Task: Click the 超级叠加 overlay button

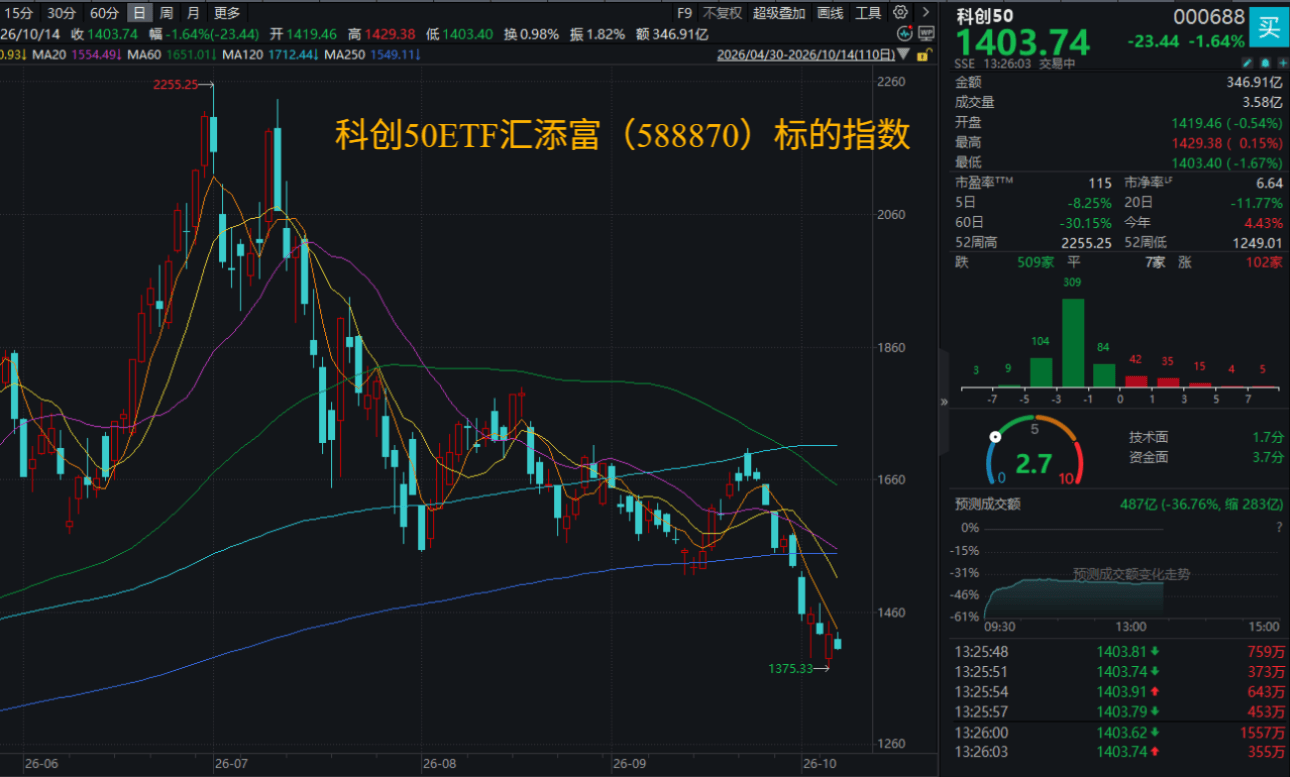Action: point(780,13)
